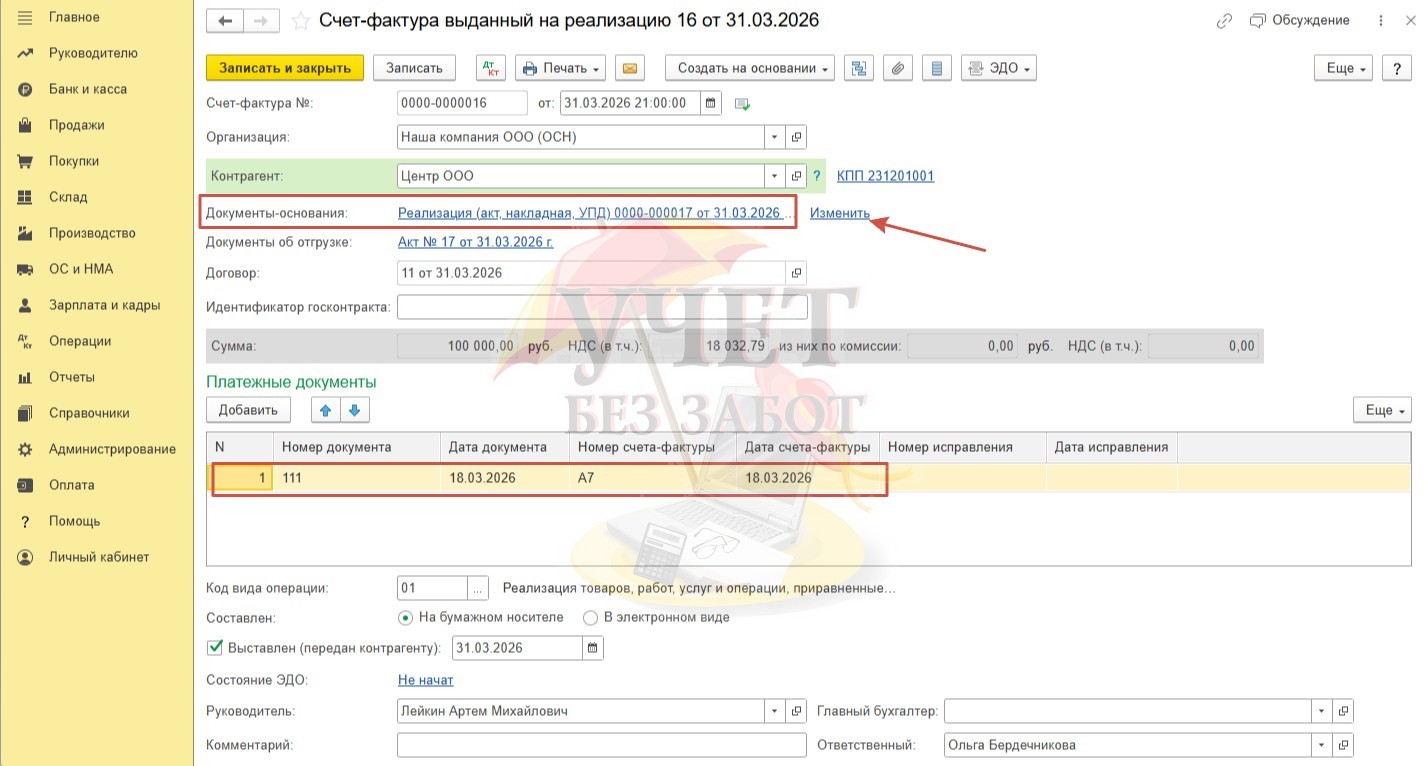Viewport: 1428px width, 766px height.
Task: Open the Продажи section in sidebar
Action: point(76,125)
